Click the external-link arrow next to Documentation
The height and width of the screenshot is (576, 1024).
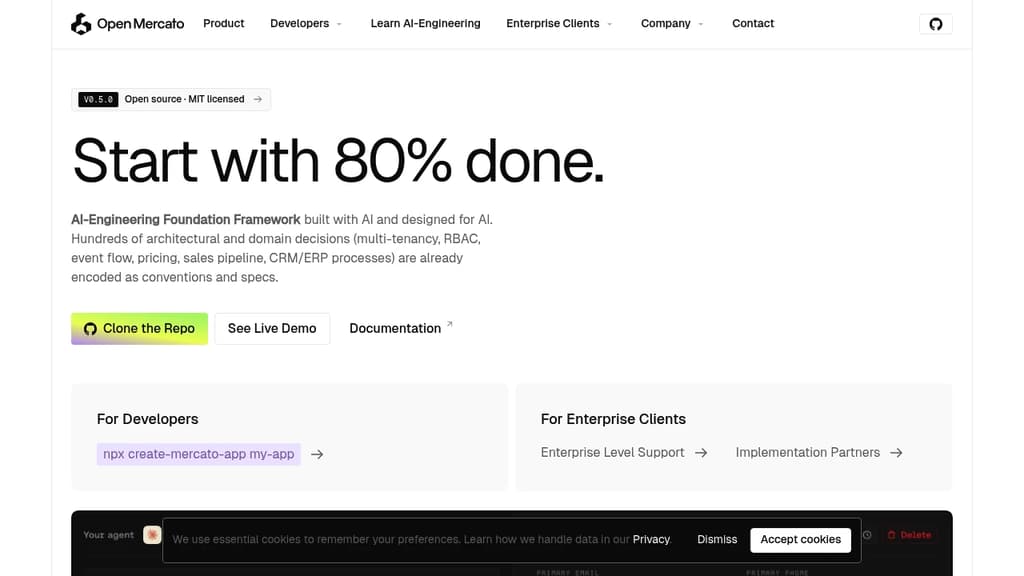point(449,324)
